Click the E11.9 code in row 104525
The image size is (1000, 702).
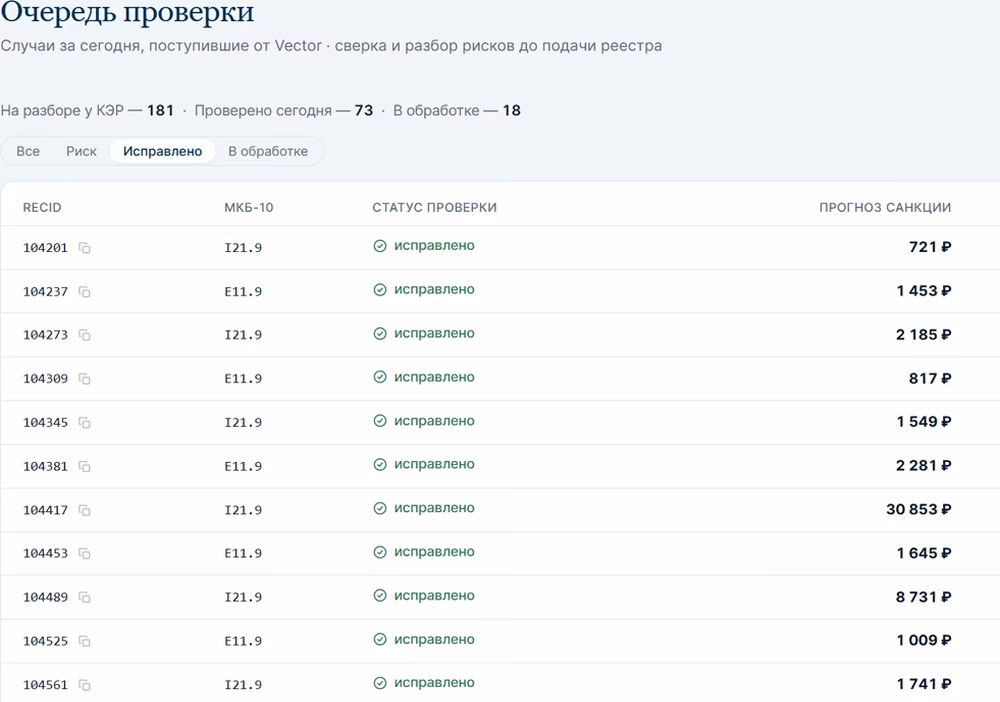tap(243, 641)
